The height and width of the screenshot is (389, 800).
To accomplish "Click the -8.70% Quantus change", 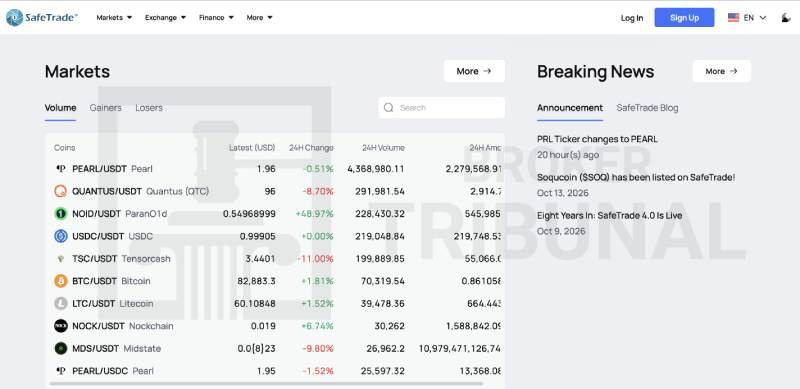I will [x=318, y=191].
